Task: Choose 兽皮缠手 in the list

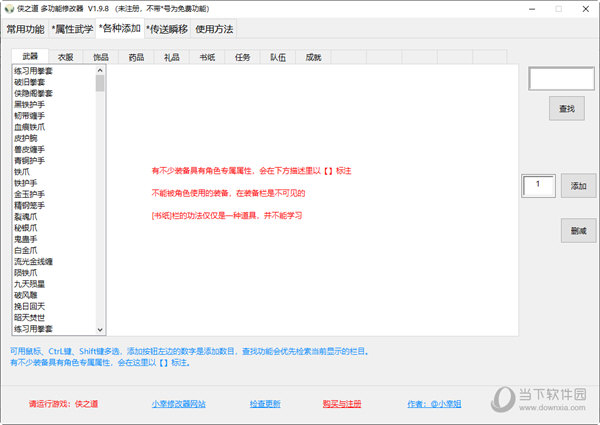Action: pyautogui.click(x=29, y=149)
